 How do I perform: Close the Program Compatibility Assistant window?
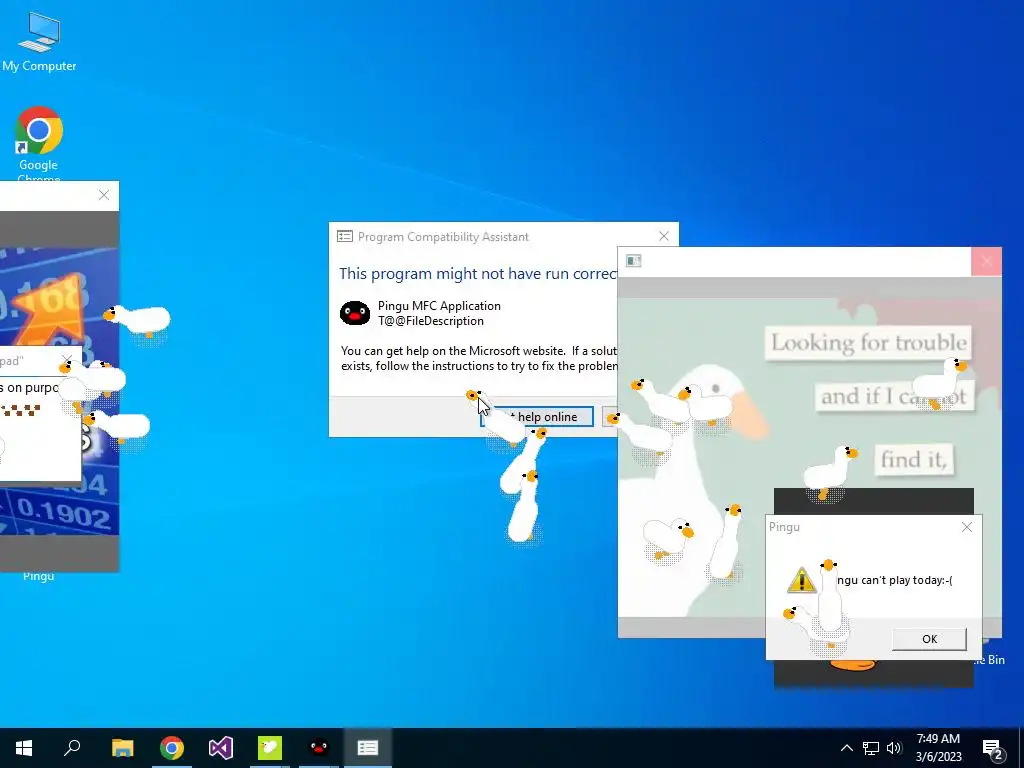tap(664, 236)
